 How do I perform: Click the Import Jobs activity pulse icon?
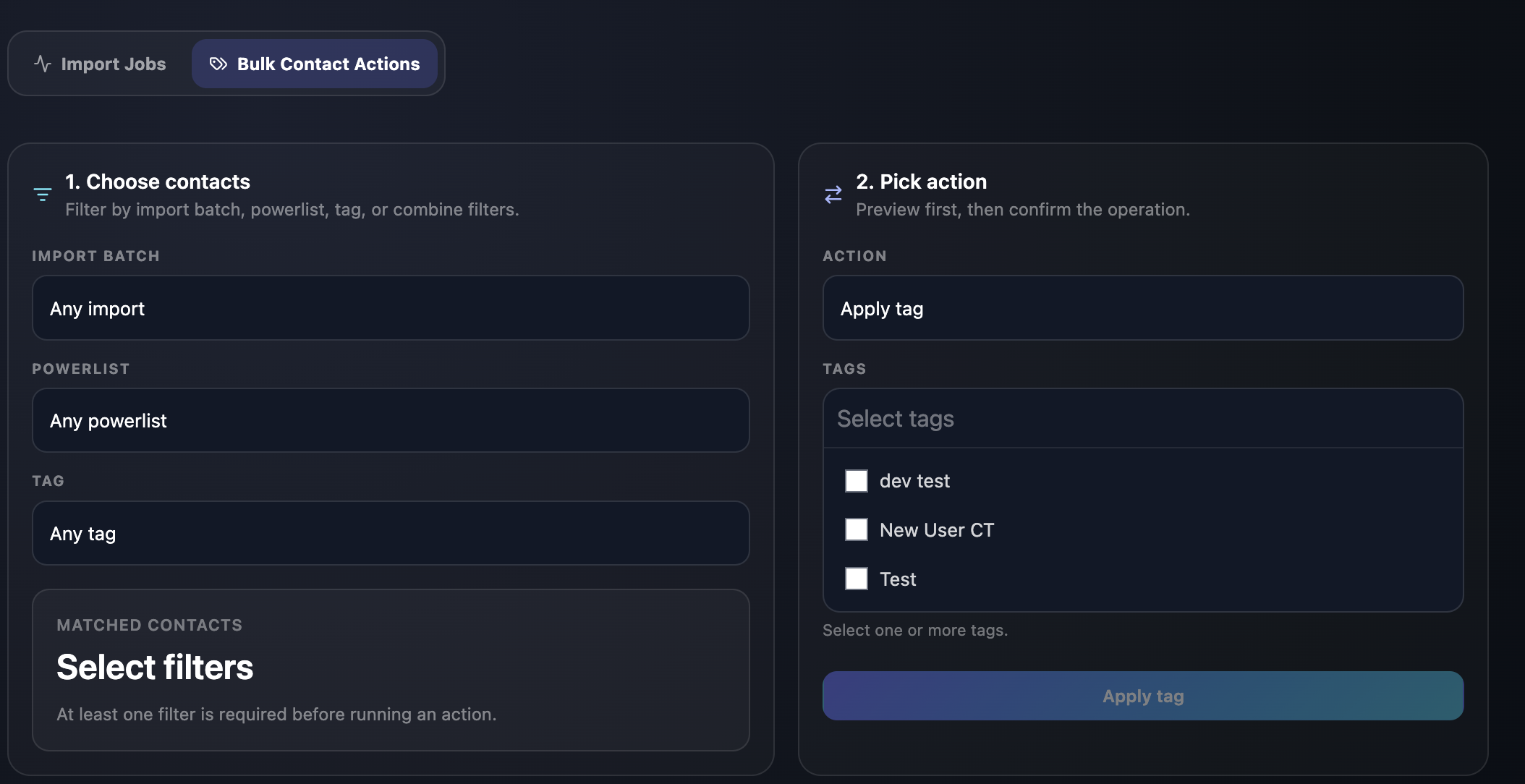point(43,64)
